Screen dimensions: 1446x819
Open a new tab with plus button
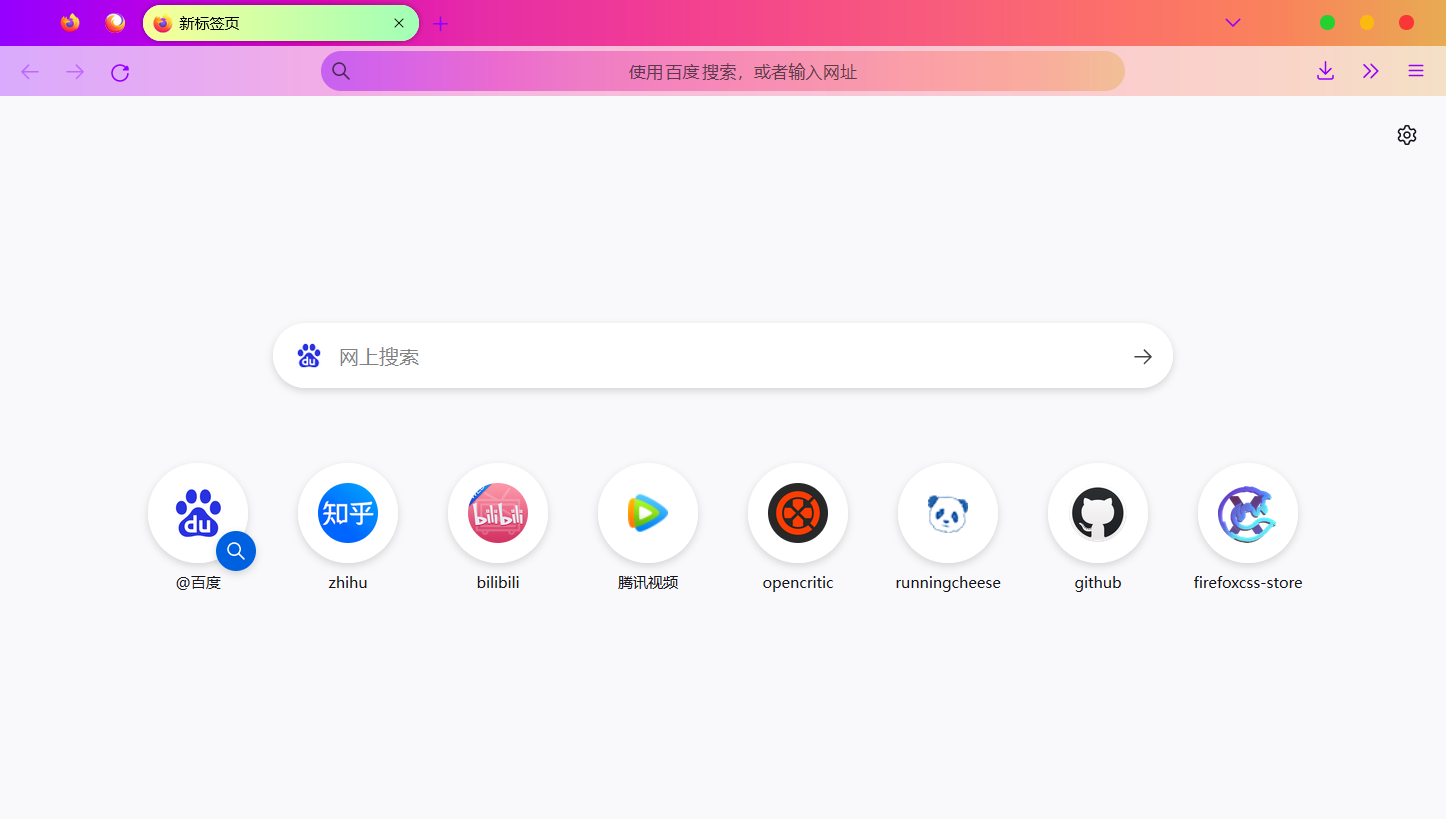(x=441, y=23)
